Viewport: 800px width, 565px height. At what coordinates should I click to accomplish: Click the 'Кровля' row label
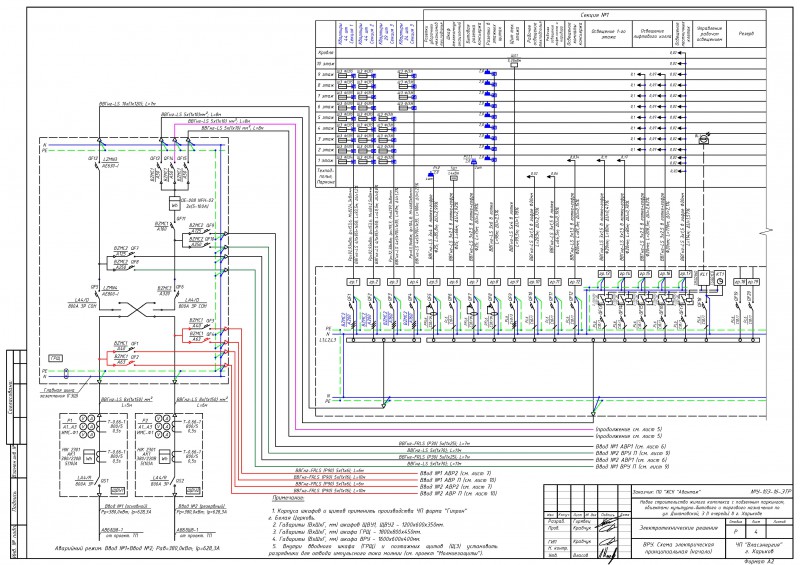[x=326, y=53]
